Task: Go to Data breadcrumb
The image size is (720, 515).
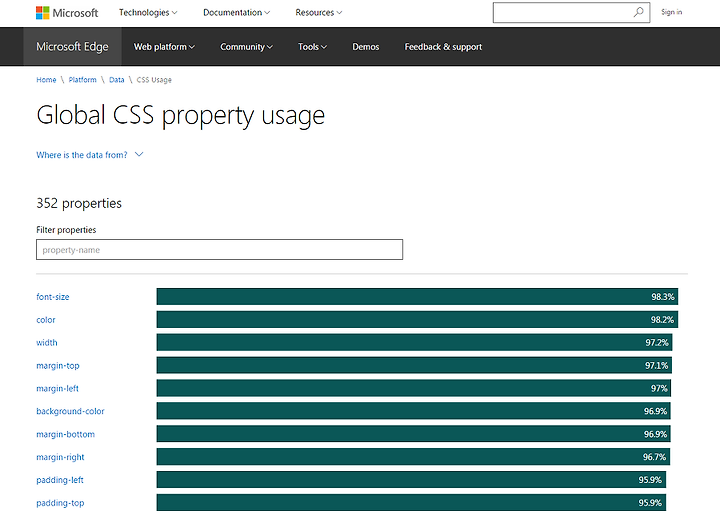Action: click(117, 80)
